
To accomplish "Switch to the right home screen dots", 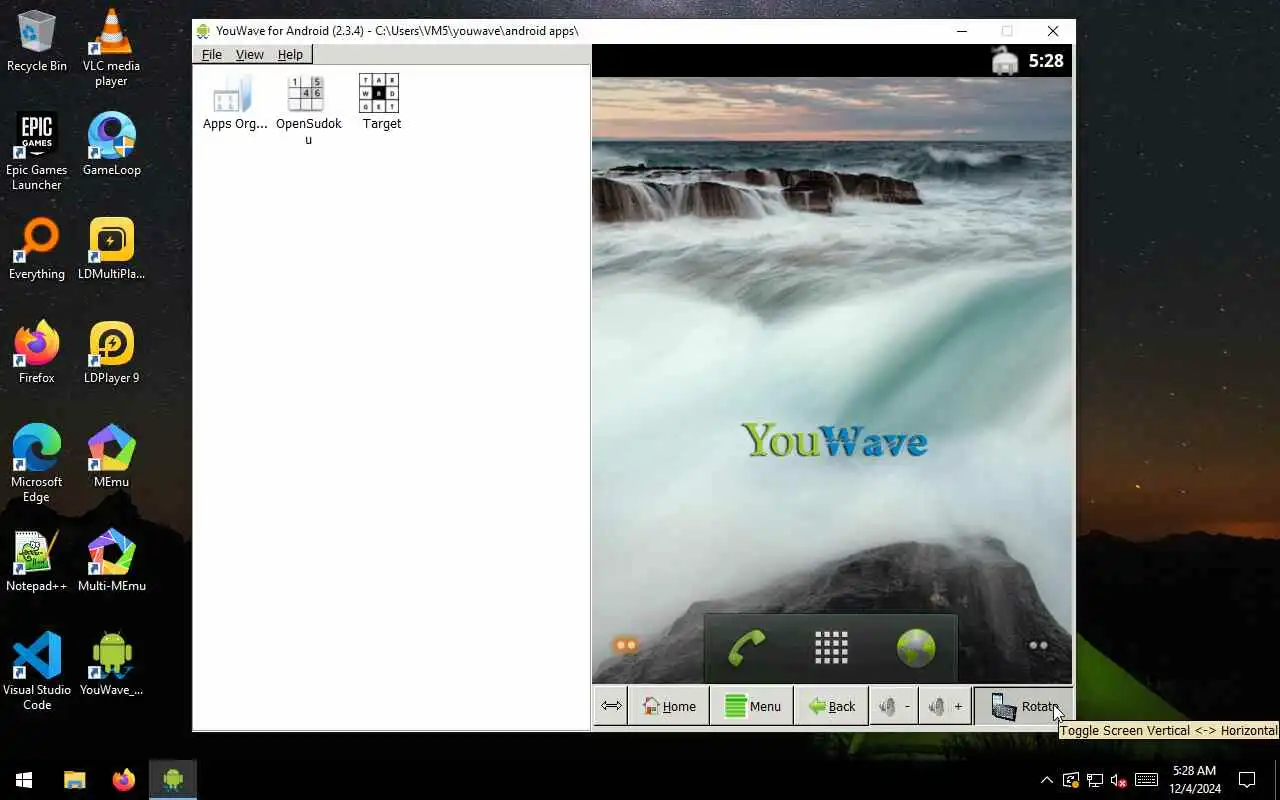I will (x=1038, y=646).
